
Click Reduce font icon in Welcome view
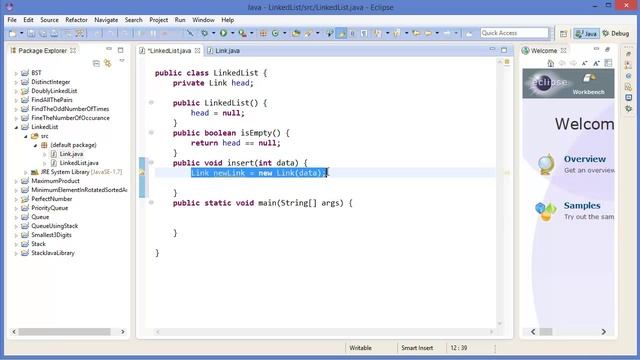[x=584, y=63]
